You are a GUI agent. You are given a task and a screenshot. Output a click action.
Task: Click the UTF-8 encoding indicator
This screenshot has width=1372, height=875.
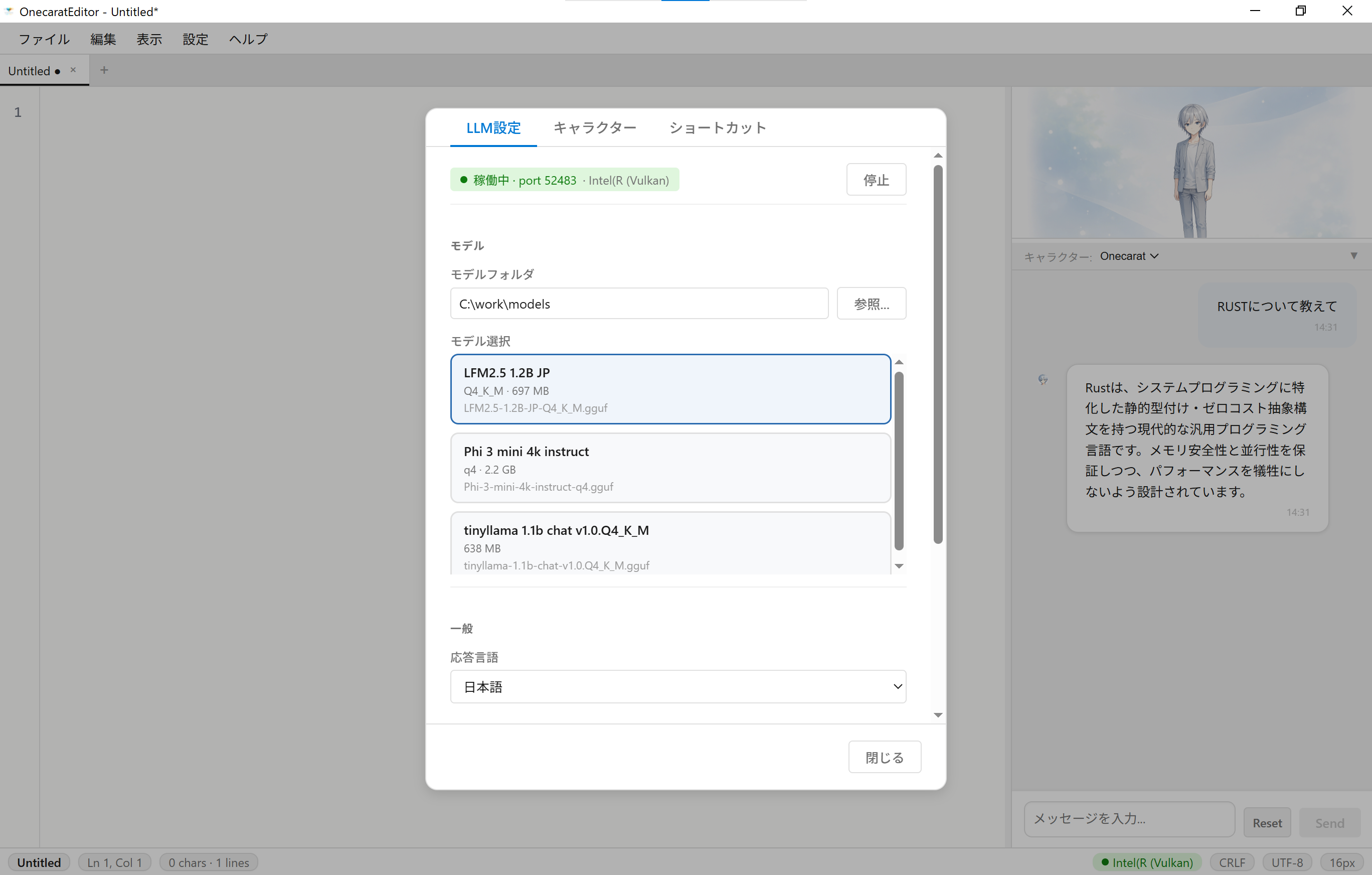[x=1287, y=862]
